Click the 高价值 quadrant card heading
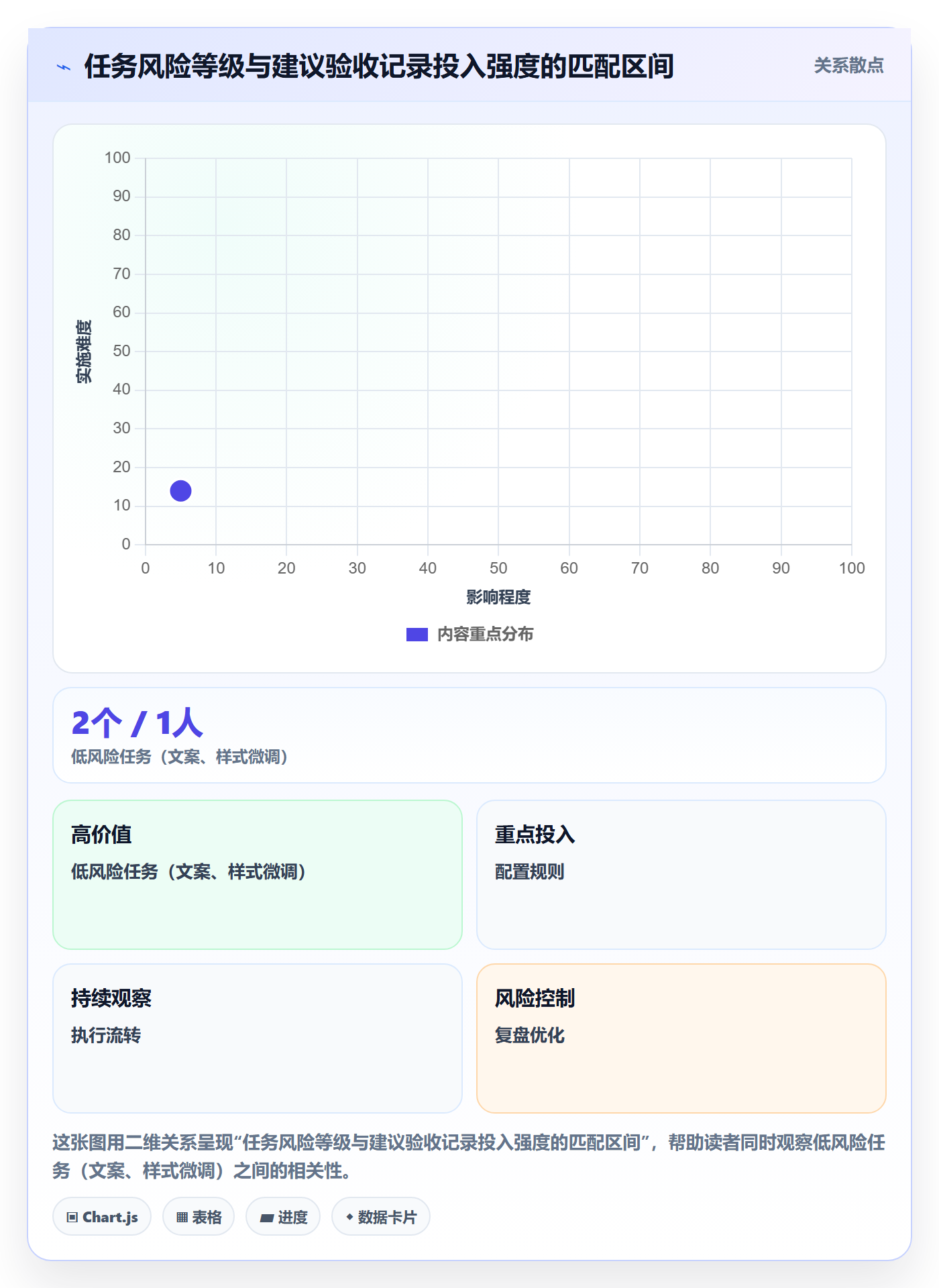 [x=101, y=835]
